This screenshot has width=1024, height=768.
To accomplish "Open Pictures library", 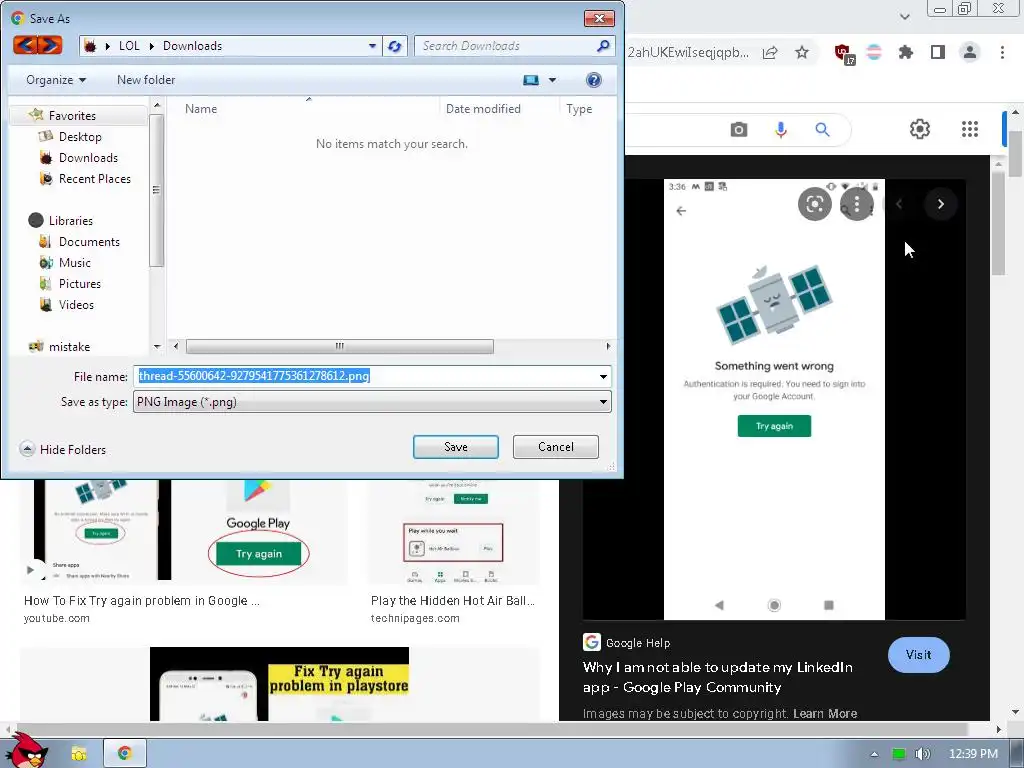I will [x=80, y=283].
